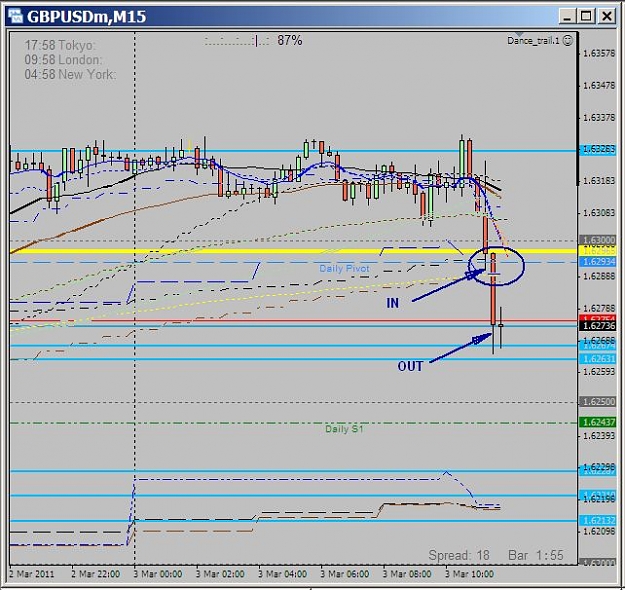
Task: Select the Dance_trail.1 expert advisor label
Action: click(x=533, y=41)
